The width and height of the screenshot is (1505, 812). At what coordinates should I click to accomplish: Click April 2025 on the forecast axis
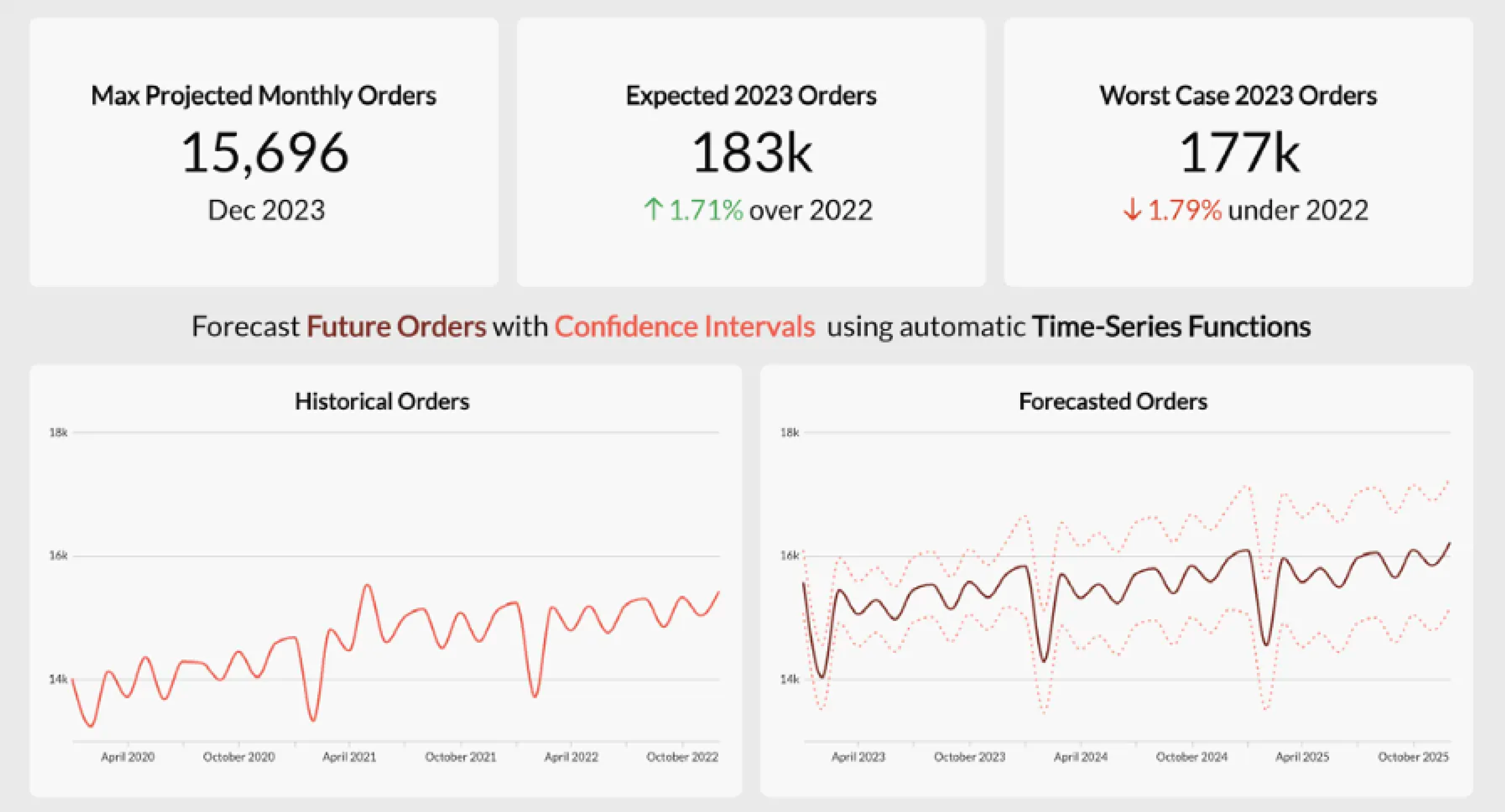(1302, 757)
